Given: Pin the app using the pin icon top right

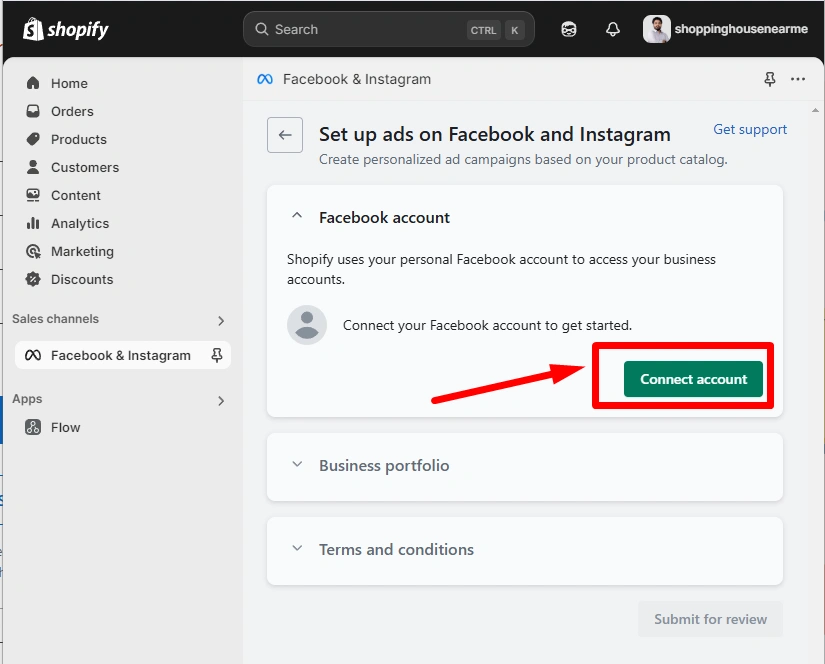Looking at the screenshot, I should (769, 78).
